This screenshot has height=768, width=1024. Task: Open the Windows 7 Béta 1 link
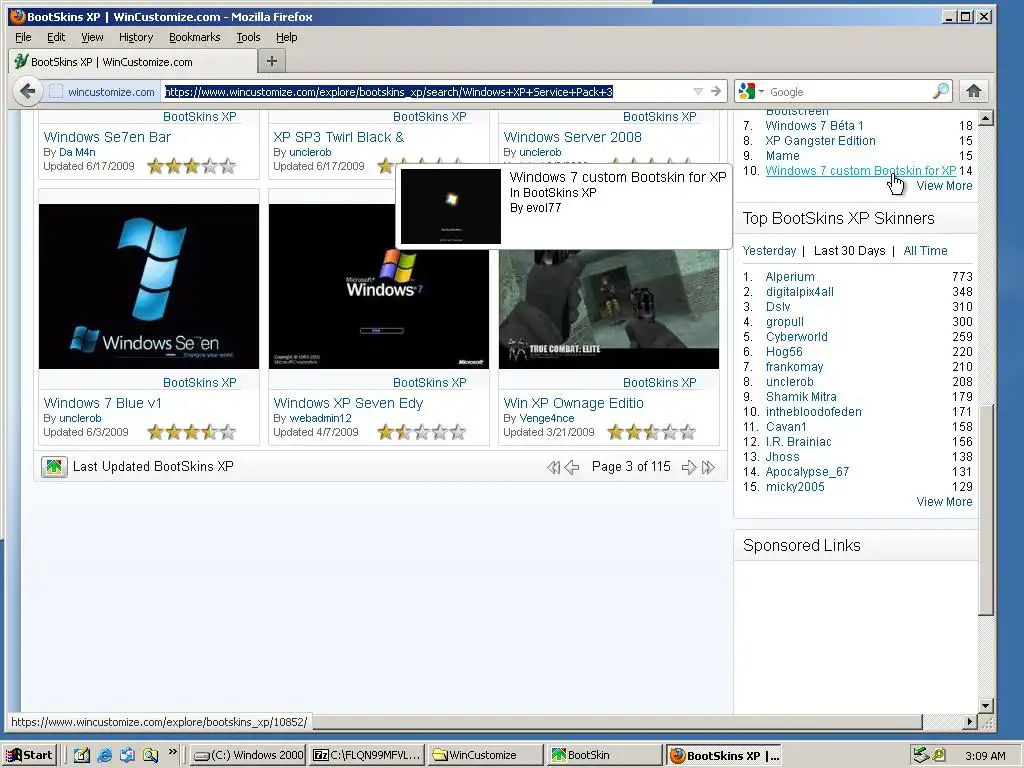click(814, 125)
